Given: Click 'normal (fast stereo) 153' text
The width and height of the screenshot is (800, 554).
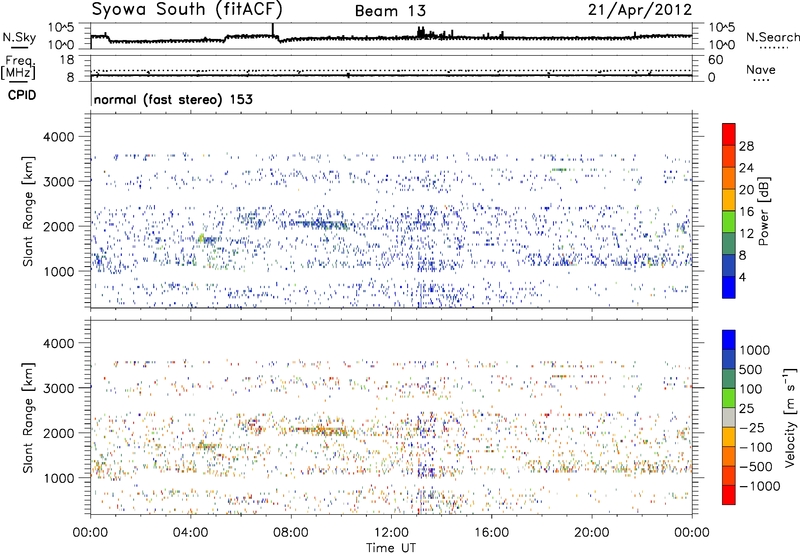Looking at the screenshot, I should click(x=173, y=99).
